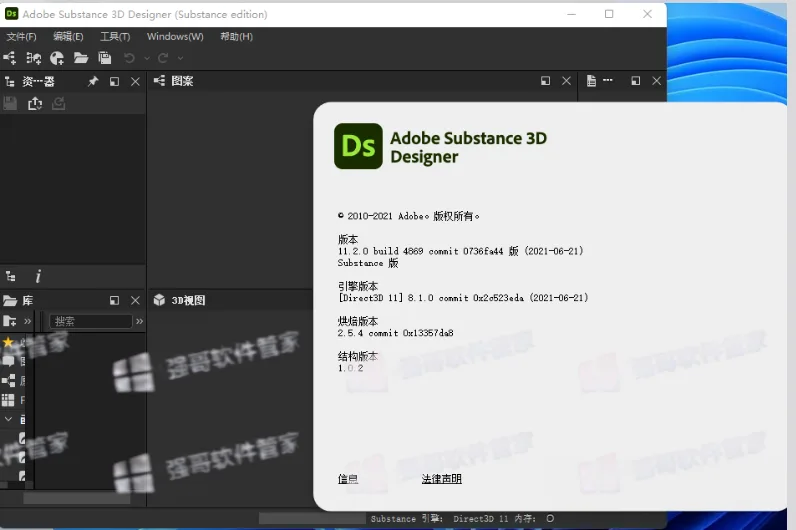Open the 帮助(H) menu

point(237,37)
